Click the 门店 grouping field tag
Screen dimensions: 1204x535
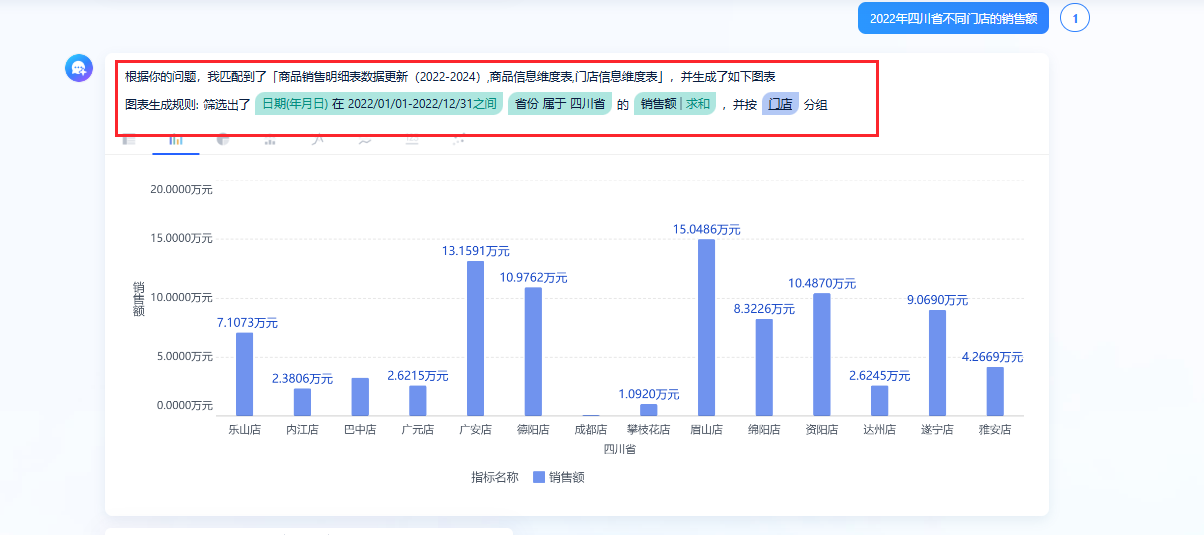(780, 104)
